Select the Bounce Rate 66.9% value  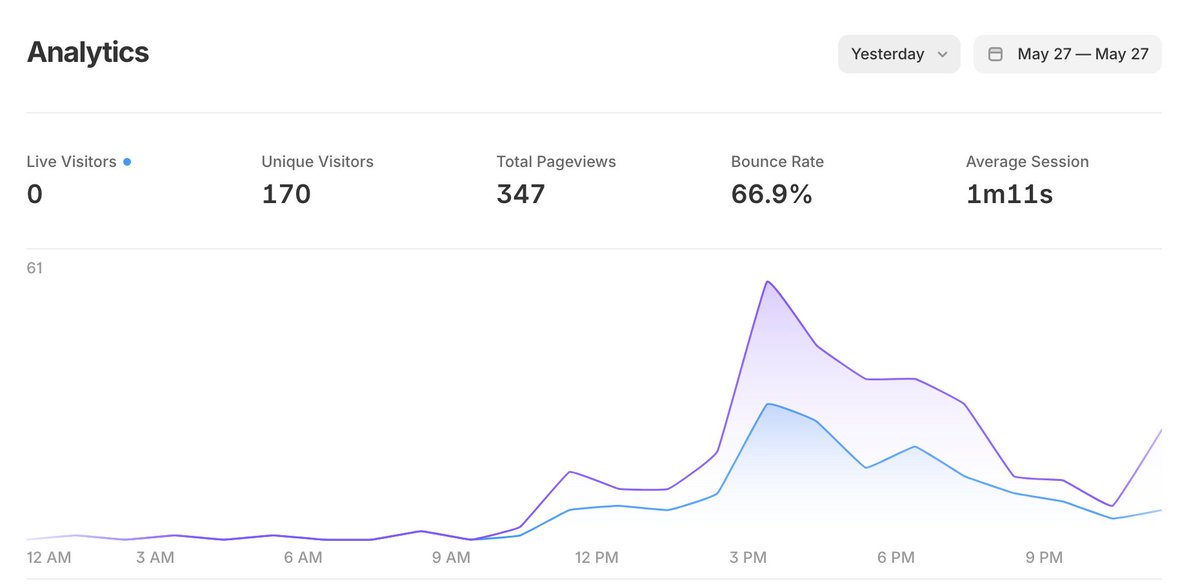771,193
